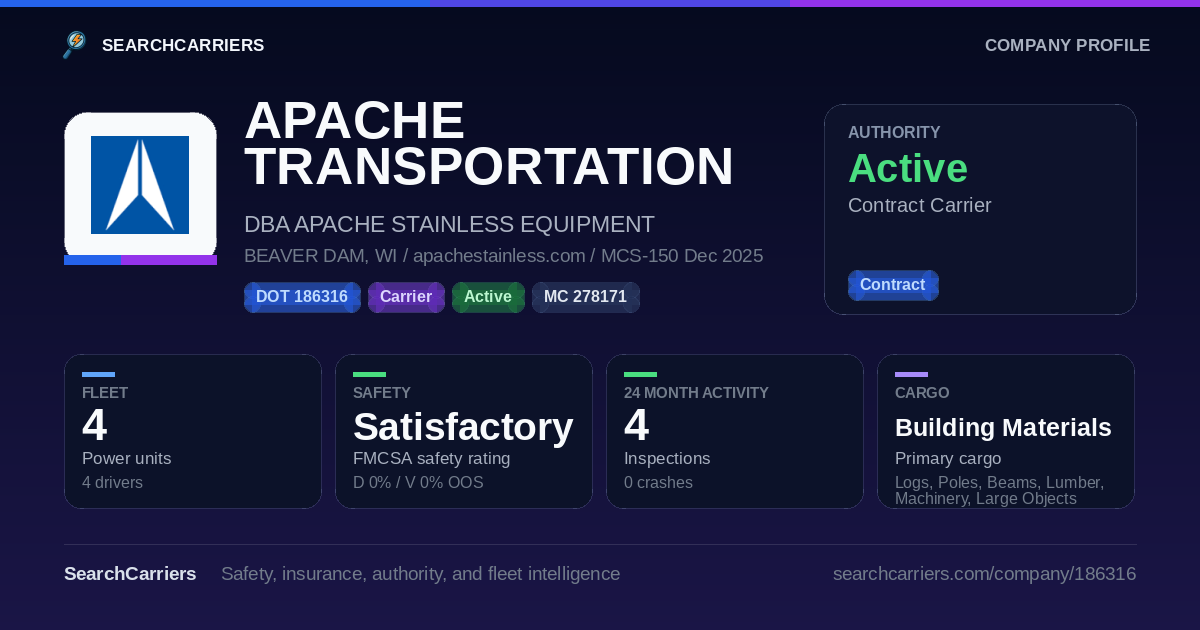Click the CARGO card heading
Viewport: 1200px width, 630px height.
pyautogui.click(x=922, y=393)
